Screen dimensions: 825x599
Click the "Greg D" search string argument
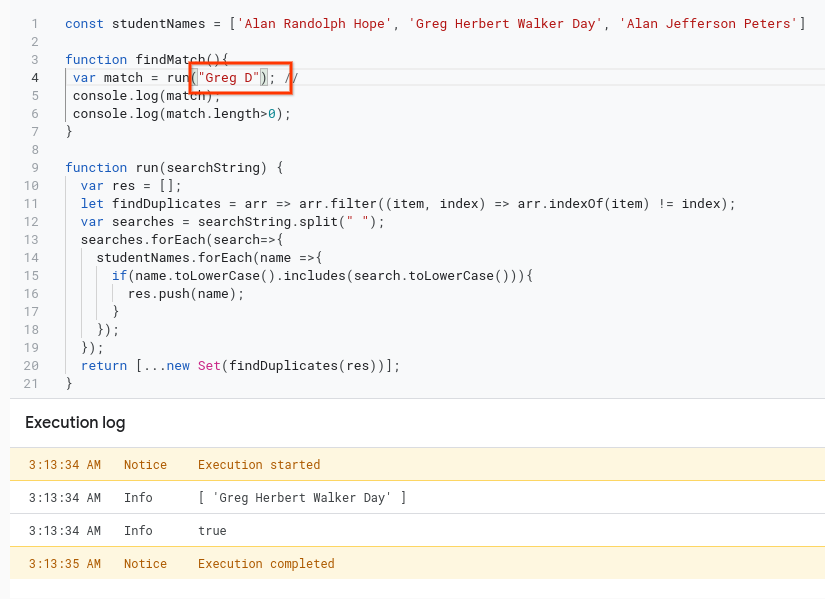click(228, 78)
